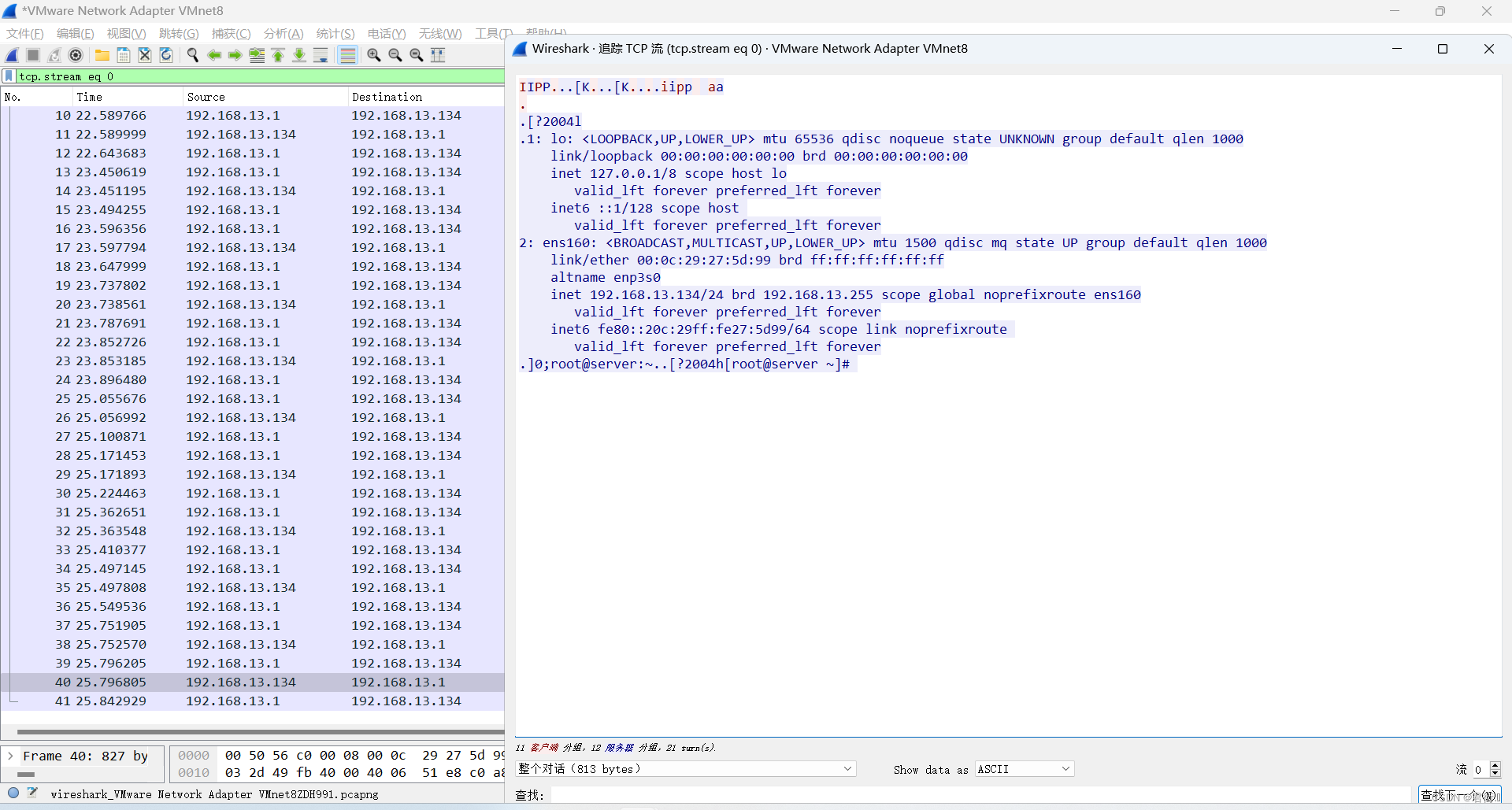The image size is (1512, 810).
Task: Go forward to next packet arrow
Action: pyautogui.click(x=235, y=55)
